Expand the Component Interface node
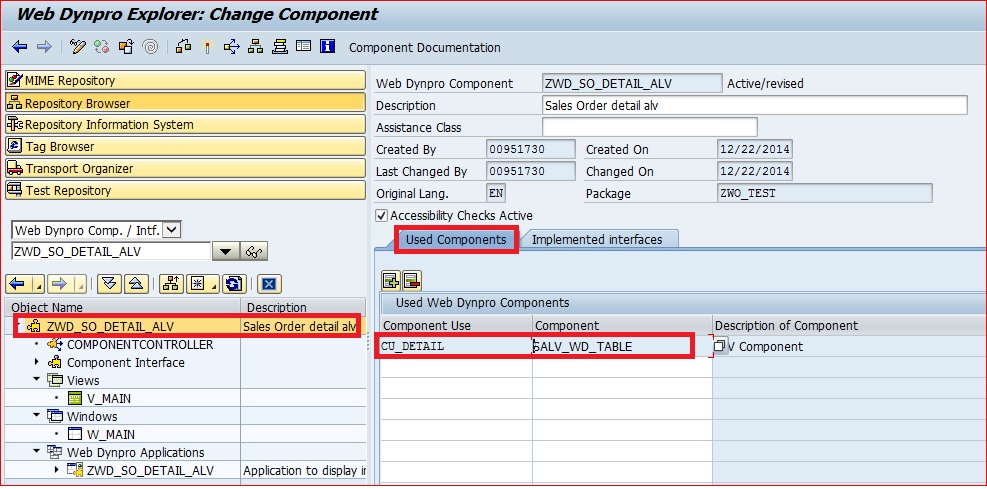 (x=36, y=362)
